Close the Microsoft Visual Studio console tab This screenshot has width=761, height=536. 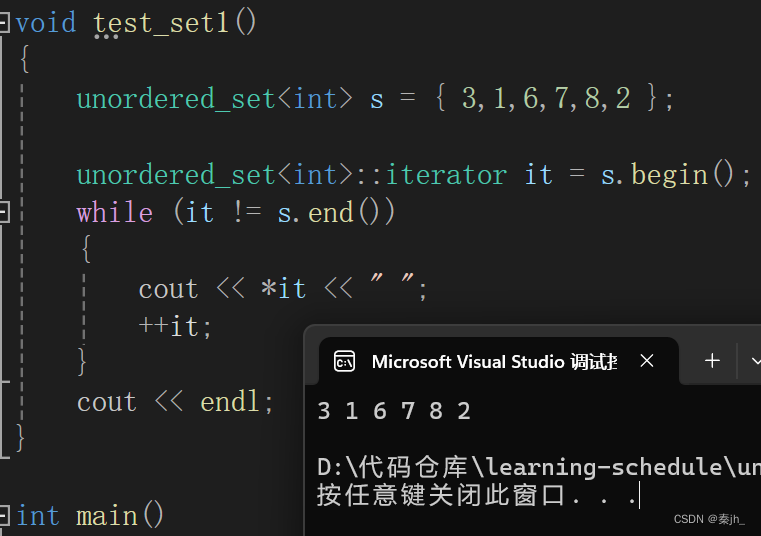647,361
